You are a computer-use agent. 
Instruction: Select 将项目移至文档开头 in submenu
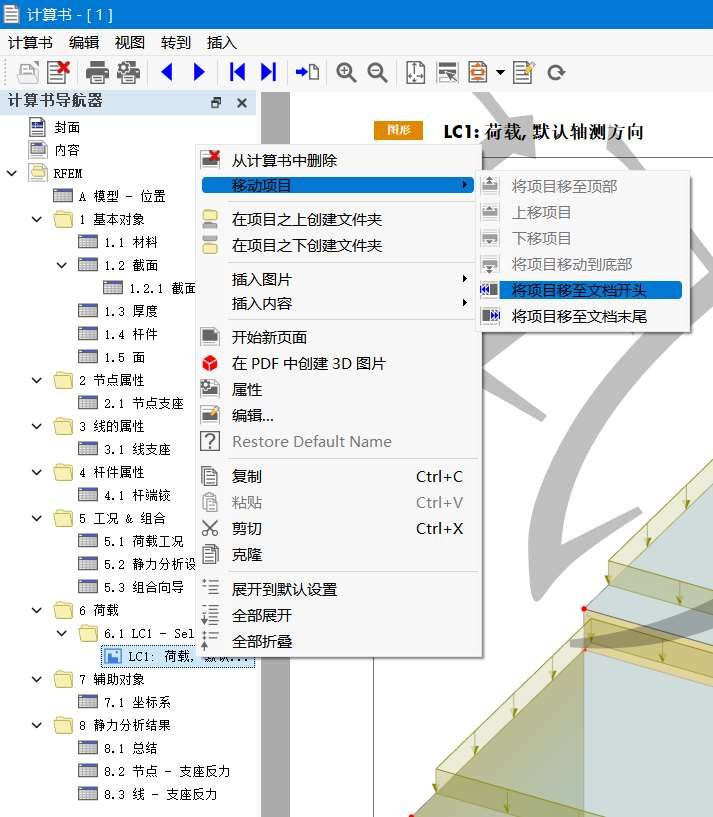[x=580, y=290]
